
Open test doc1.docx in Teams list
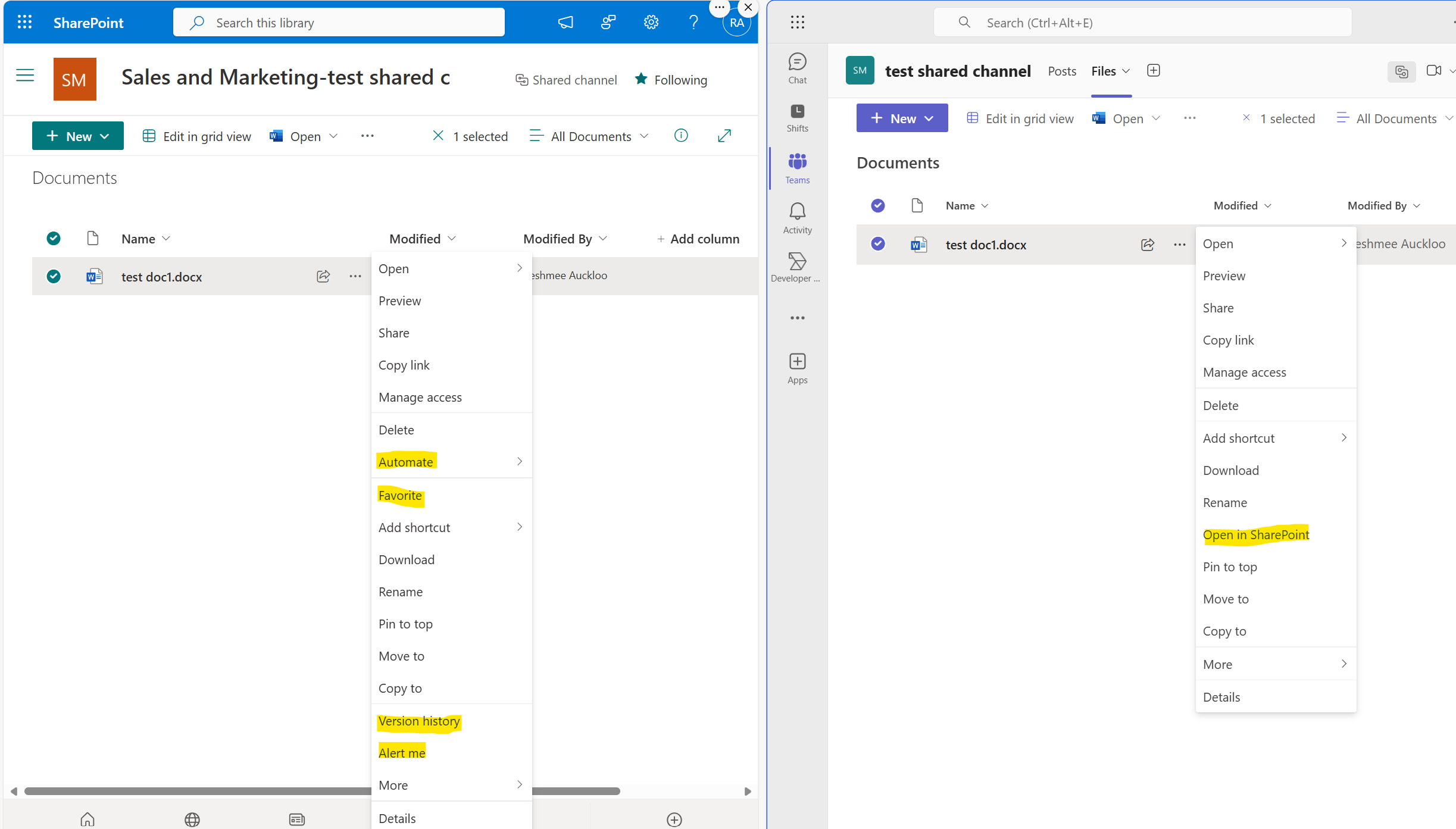[986, 245]
